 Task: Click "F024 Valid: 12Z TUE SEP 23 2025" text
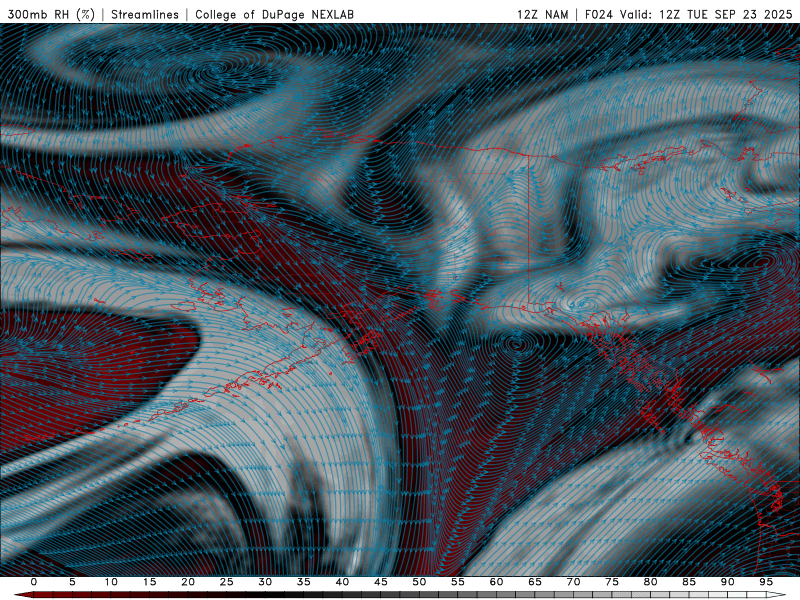[688, 14]
